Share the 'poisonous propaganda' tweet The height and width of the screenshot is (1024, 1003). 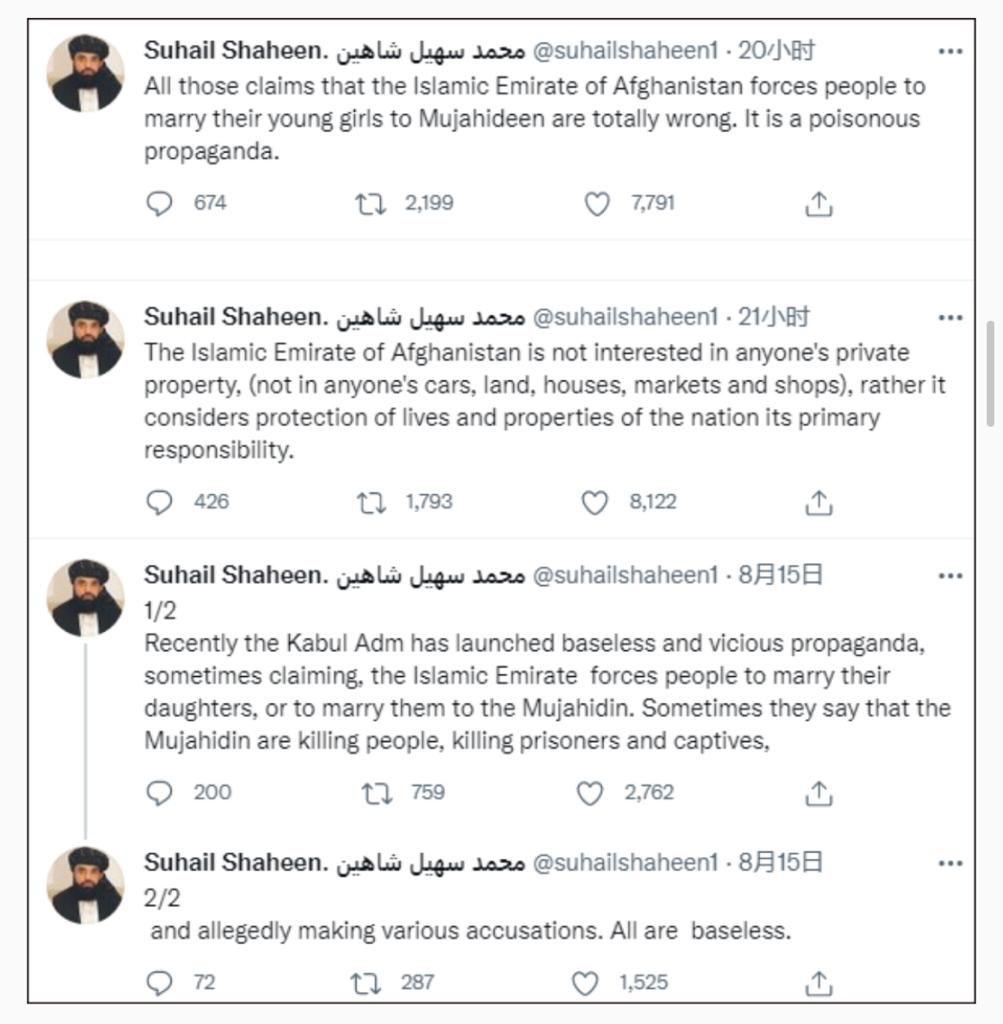pos(819,204)
